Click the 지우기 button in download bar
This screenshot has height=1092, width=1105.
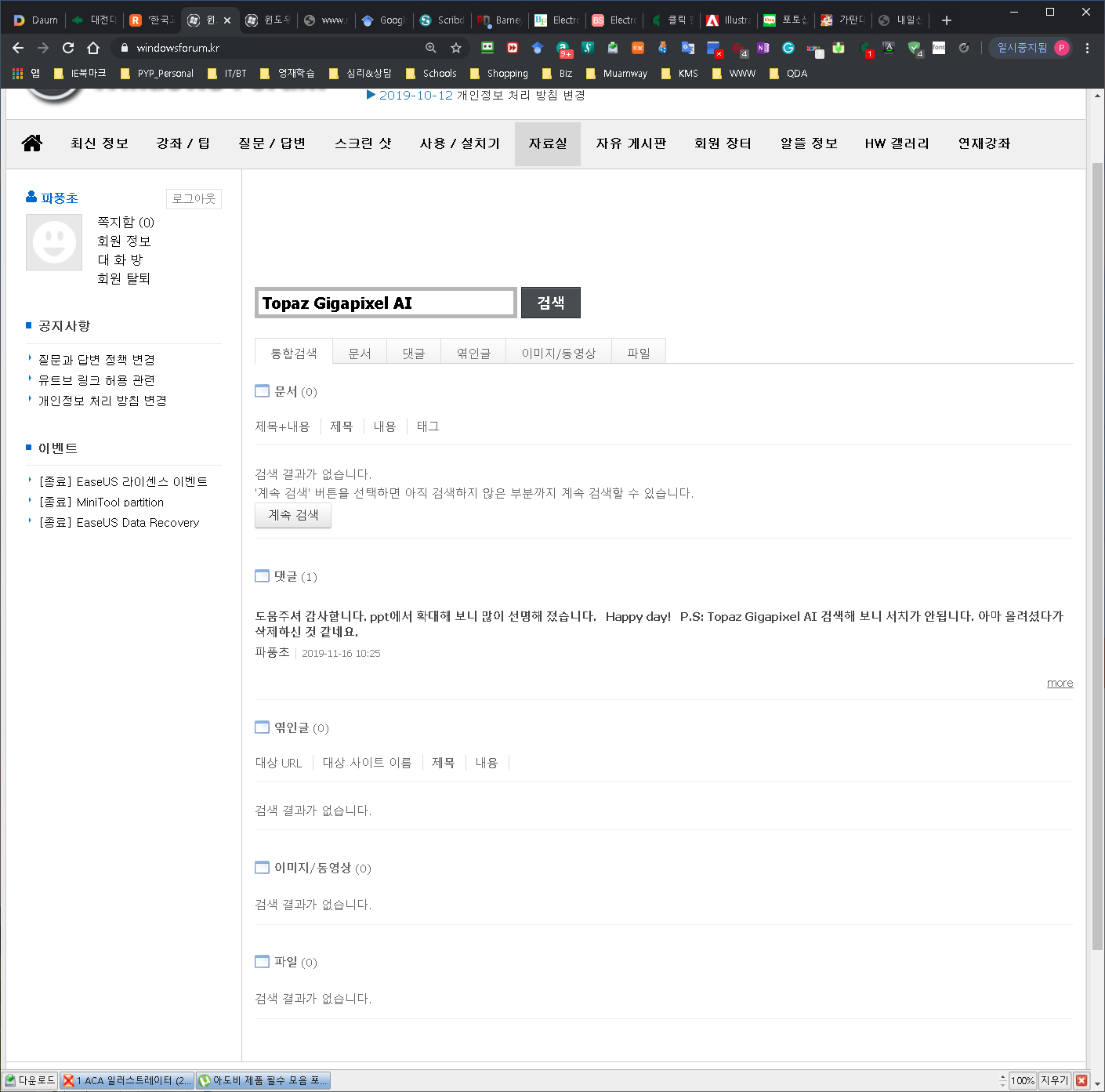click(1055, 1080)
